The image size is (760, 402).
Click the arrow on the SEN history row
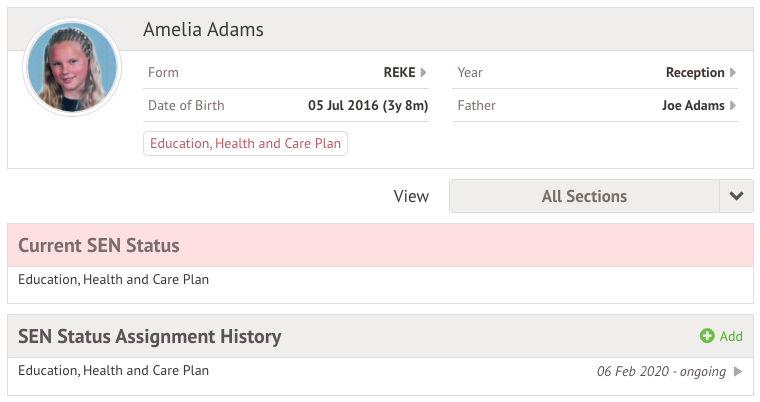738,372
